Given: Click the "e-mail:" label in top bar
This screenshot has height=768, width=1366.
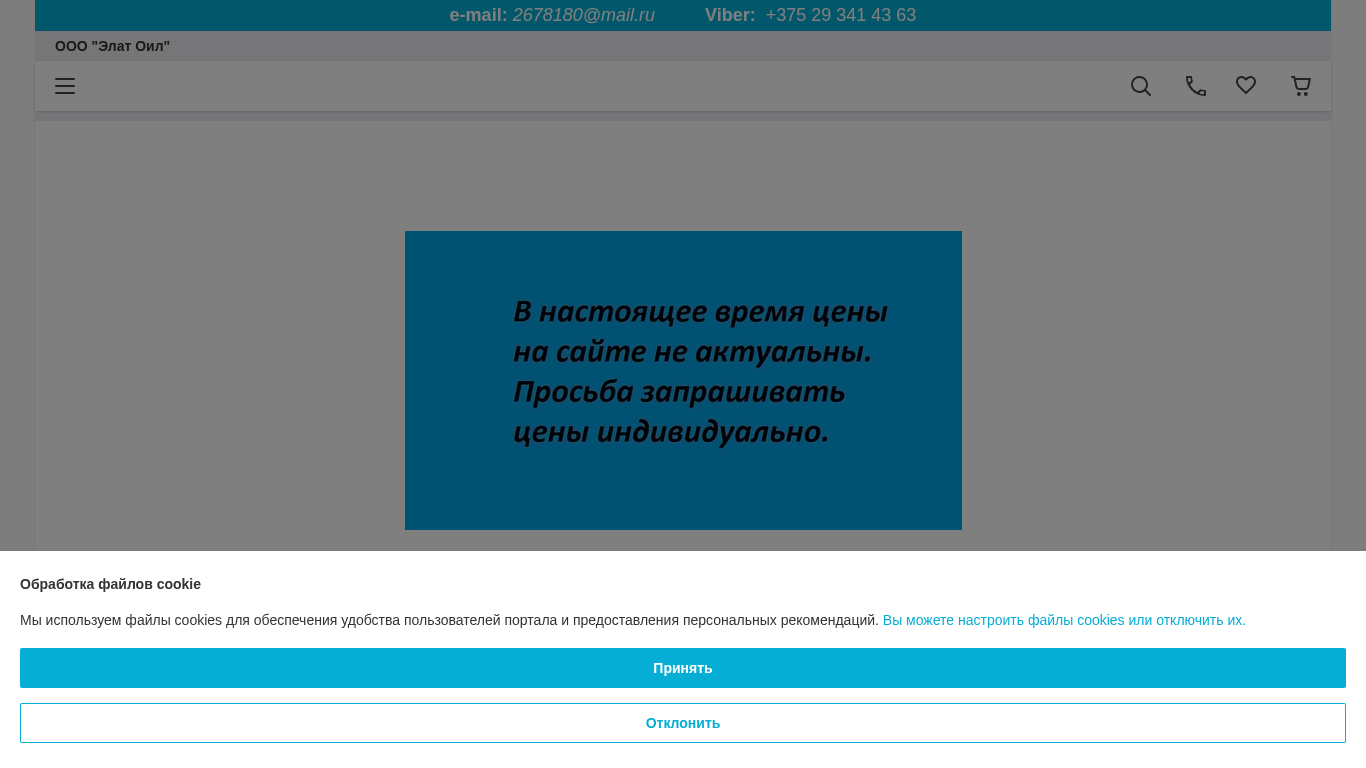Looking at the screenshot, I should (478, 15).
